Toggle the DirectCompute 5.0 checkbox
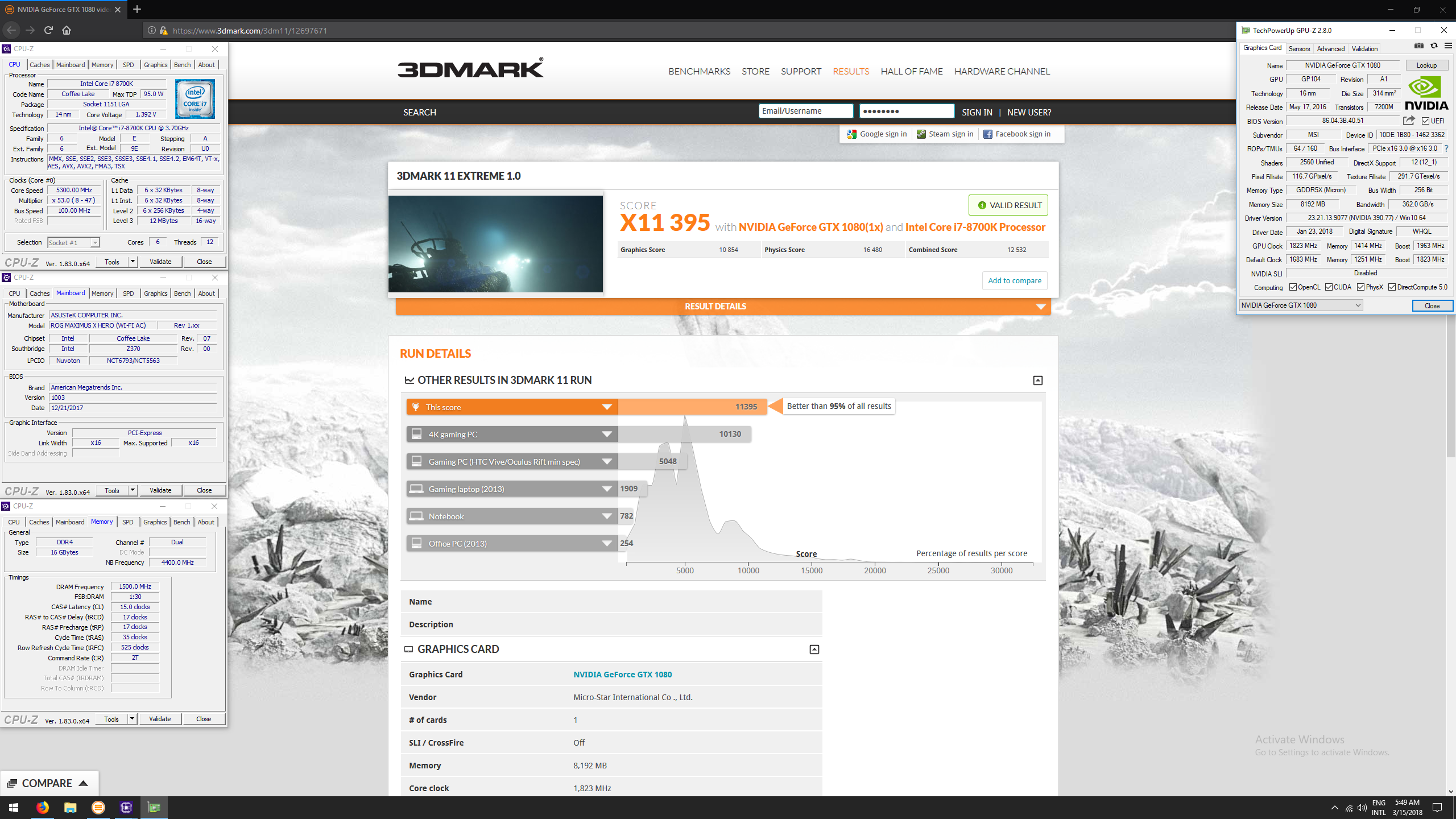Screen dimensions: 1456x819 coord(1392,287)
